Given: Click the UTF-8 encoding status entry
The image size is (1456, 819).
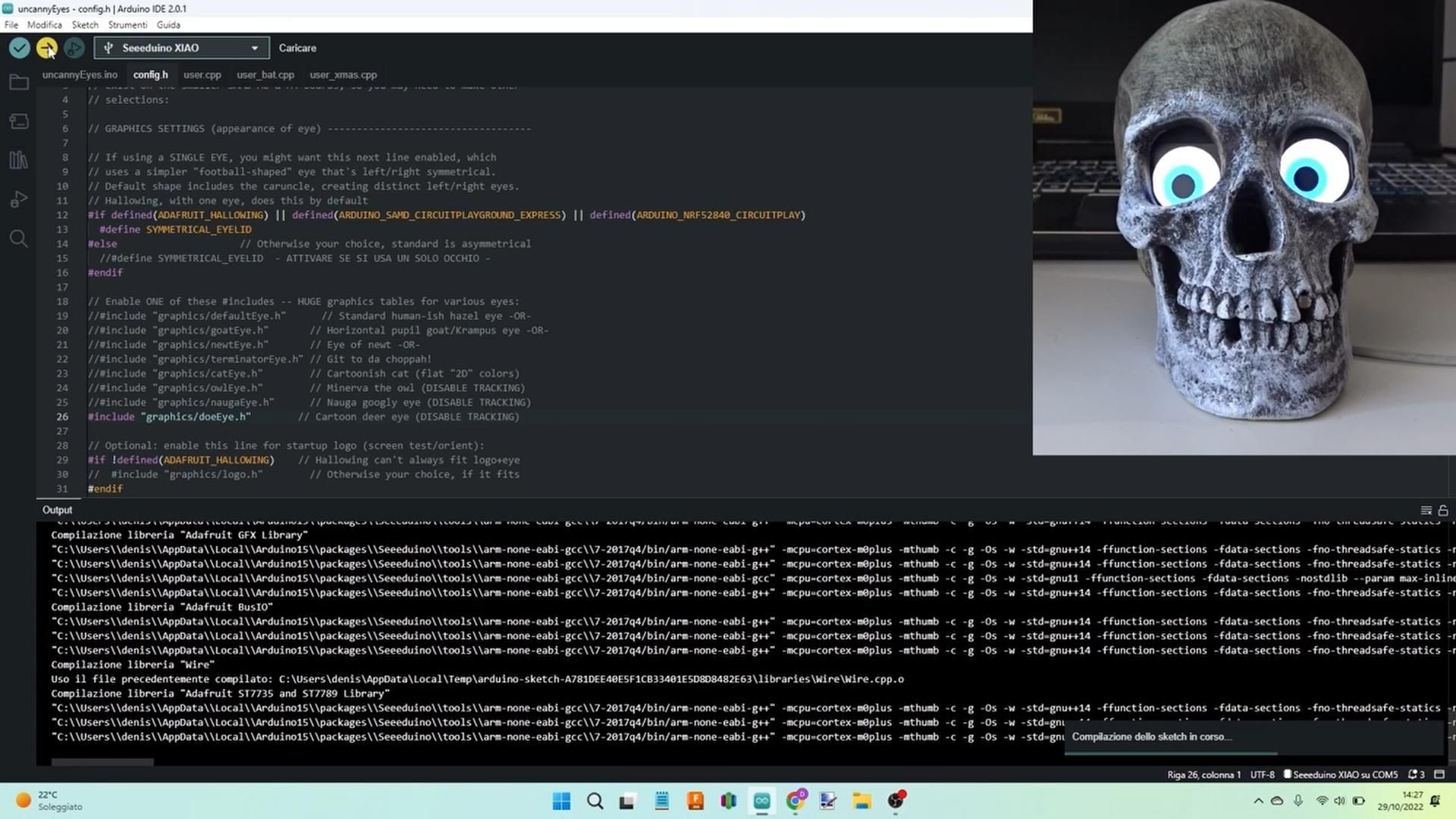Looking at the screenshot, I should coord(1262,774).
